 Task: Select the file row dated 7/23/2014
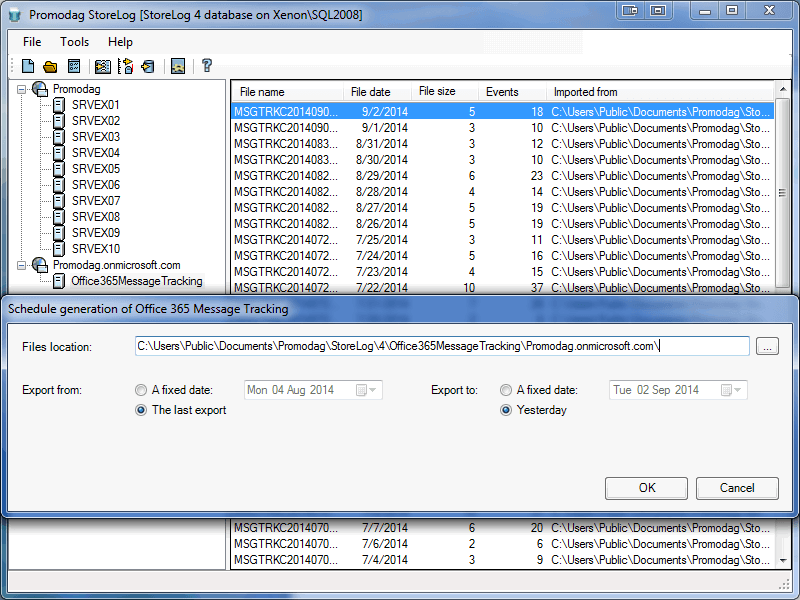503,272
